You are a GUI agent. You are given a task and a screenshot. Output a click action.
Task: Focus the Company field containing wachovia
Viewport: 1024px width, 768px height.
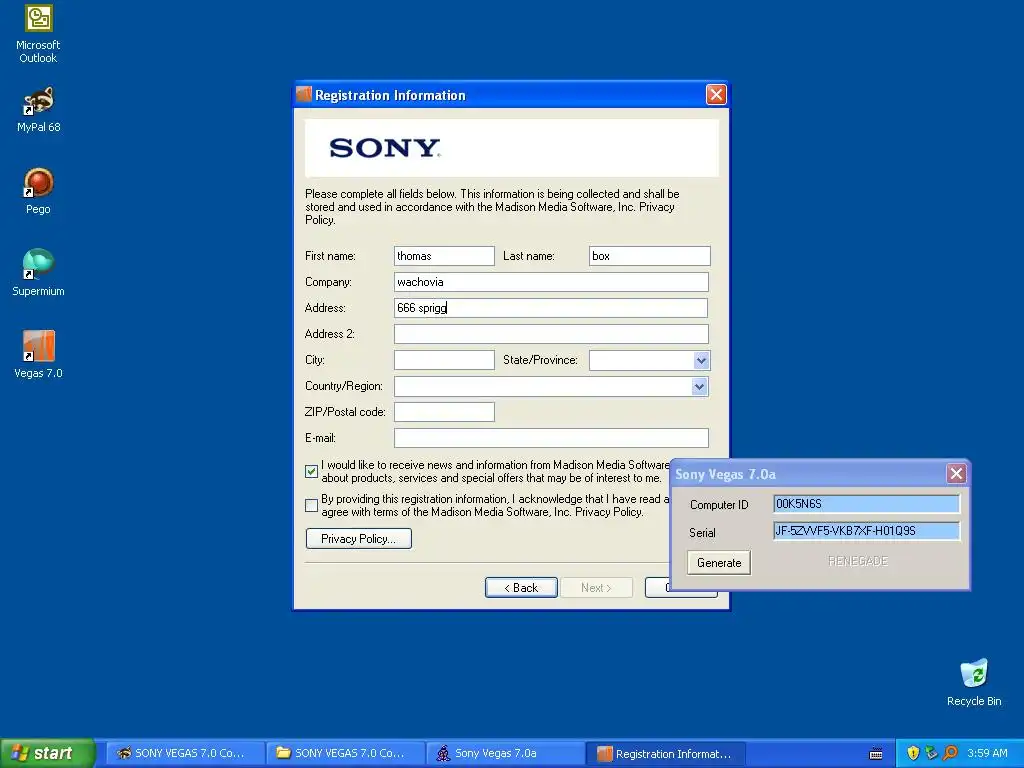(551, 282)
